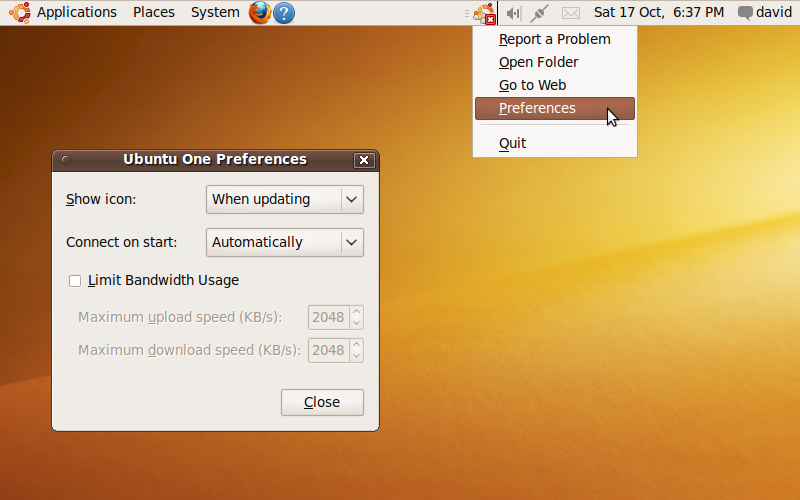Image resolution: width=800 pixels, height=500 pixels.
Task: Select Preferences in the tray menu
Action: click(x=555, y=108)
